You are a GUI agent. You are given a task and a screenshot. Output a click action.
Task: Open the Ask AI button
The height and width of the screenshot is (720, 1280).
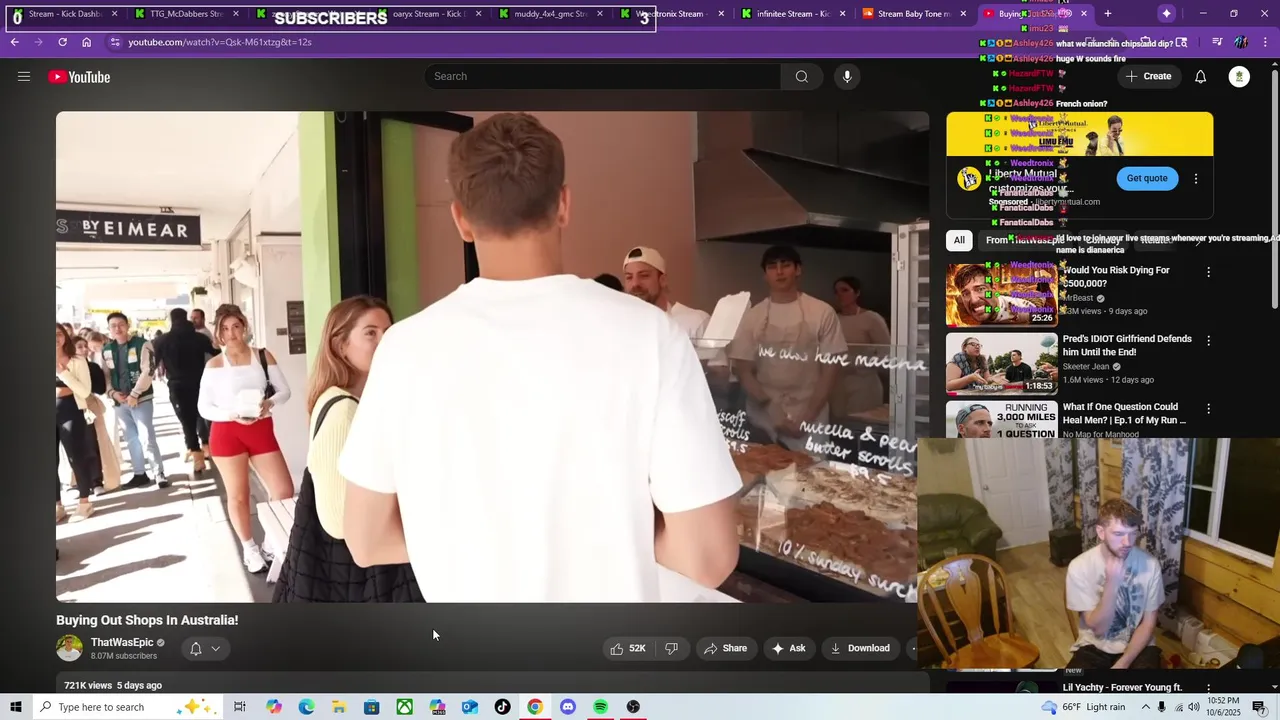pos(788,648)
